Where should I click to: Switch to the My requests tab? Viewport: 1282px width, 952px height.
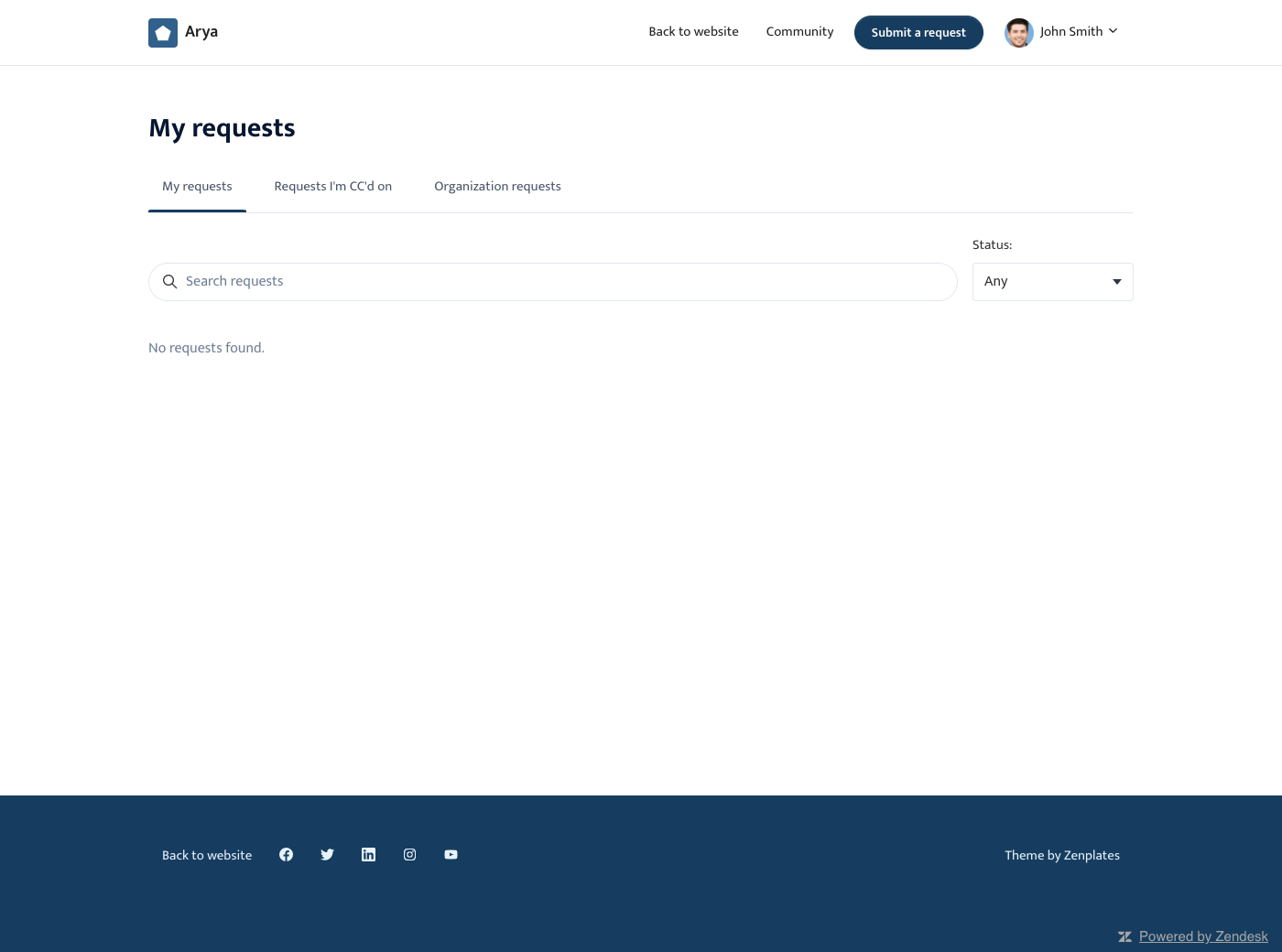click(x=197, y=187)
